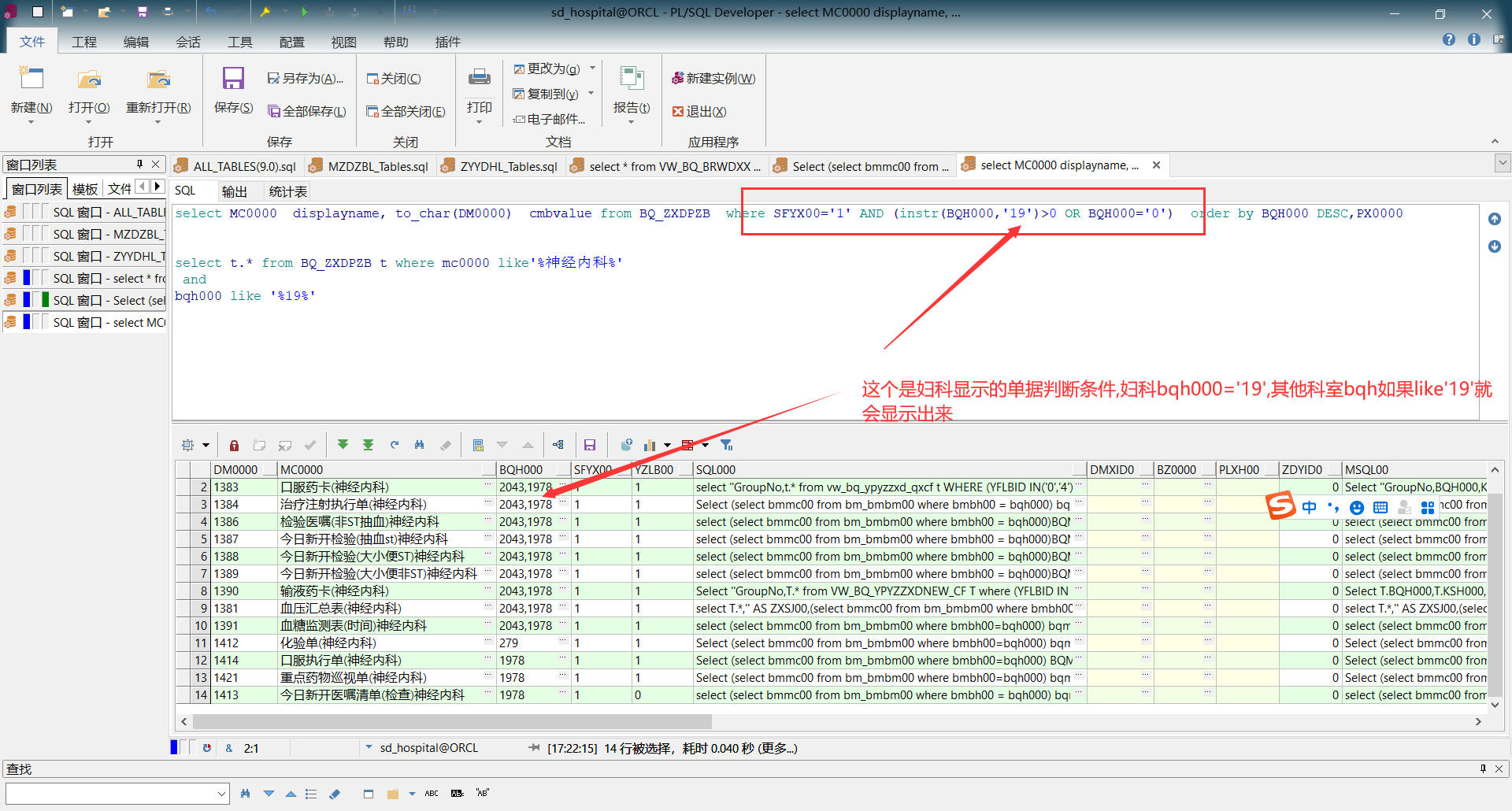This screenshot has width=1512, height=811.
Task: Open the 复制到 dropdown arrow
Action: coord(591,93)
